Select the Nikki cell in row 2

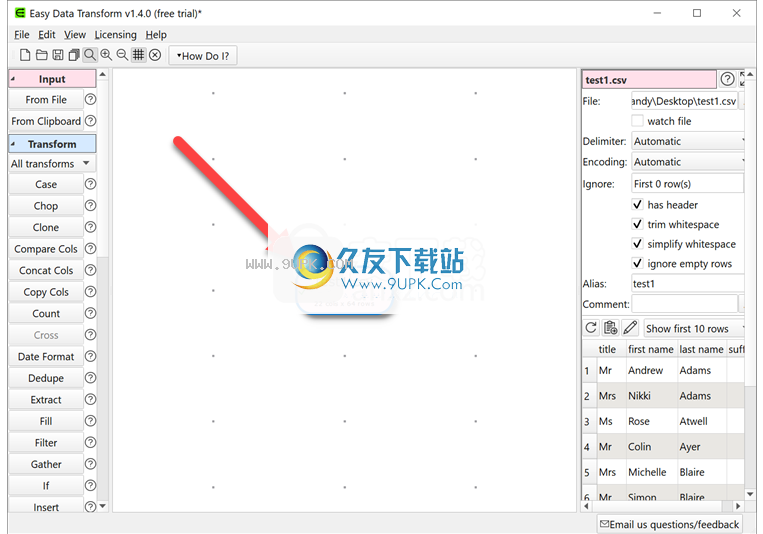tap(651, 395)
